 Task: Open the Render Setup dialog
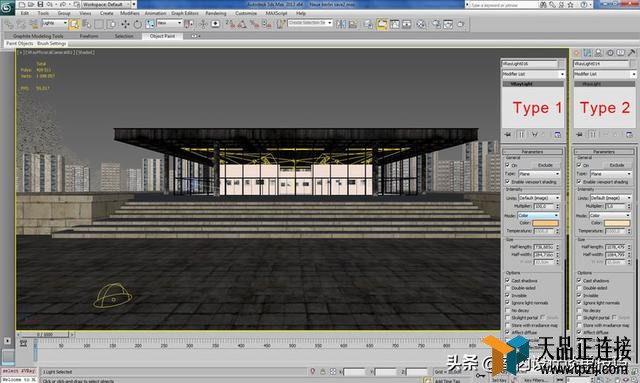(x=436, y=24)
